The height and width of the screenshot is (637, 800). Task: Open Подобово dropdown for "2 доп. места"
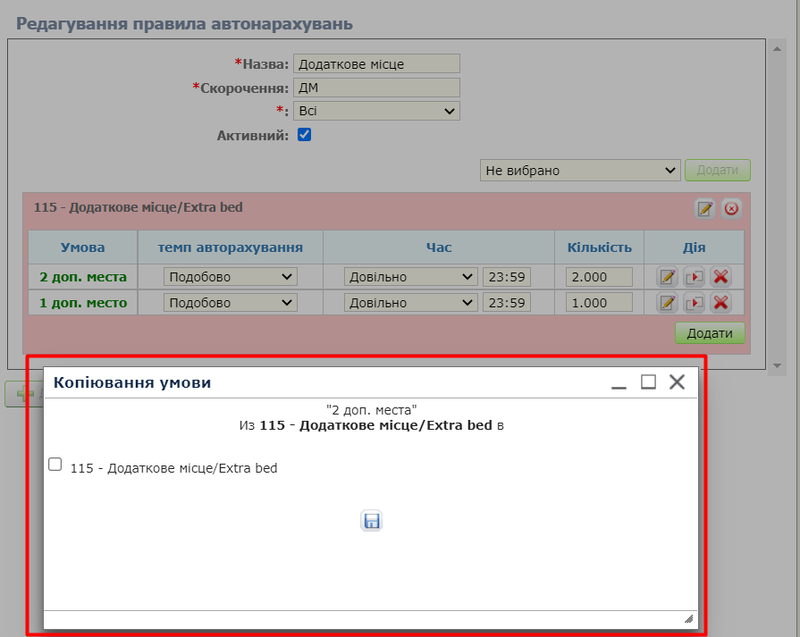230,277
